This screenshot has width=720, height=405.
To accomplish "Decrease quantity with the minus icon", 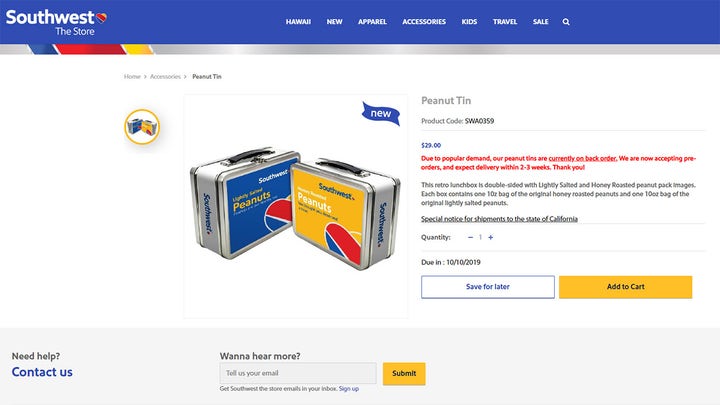I will tap(470, 237).
